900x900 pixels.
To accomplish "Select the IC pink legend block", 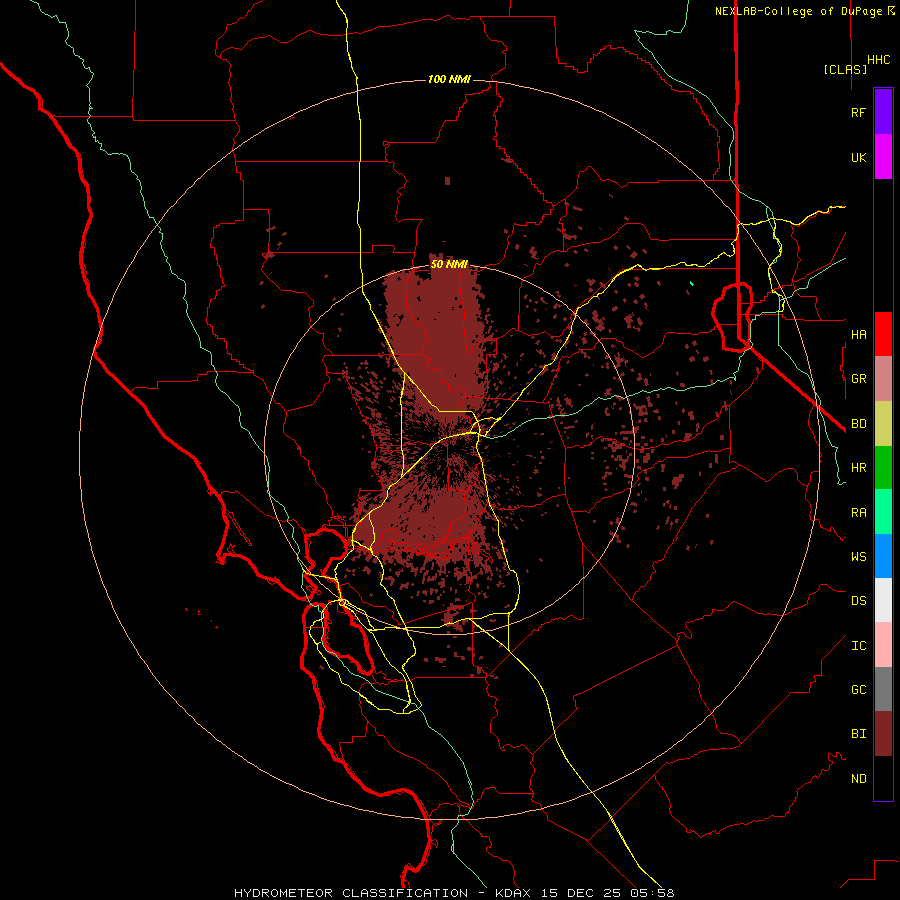I will coord(883,645).
